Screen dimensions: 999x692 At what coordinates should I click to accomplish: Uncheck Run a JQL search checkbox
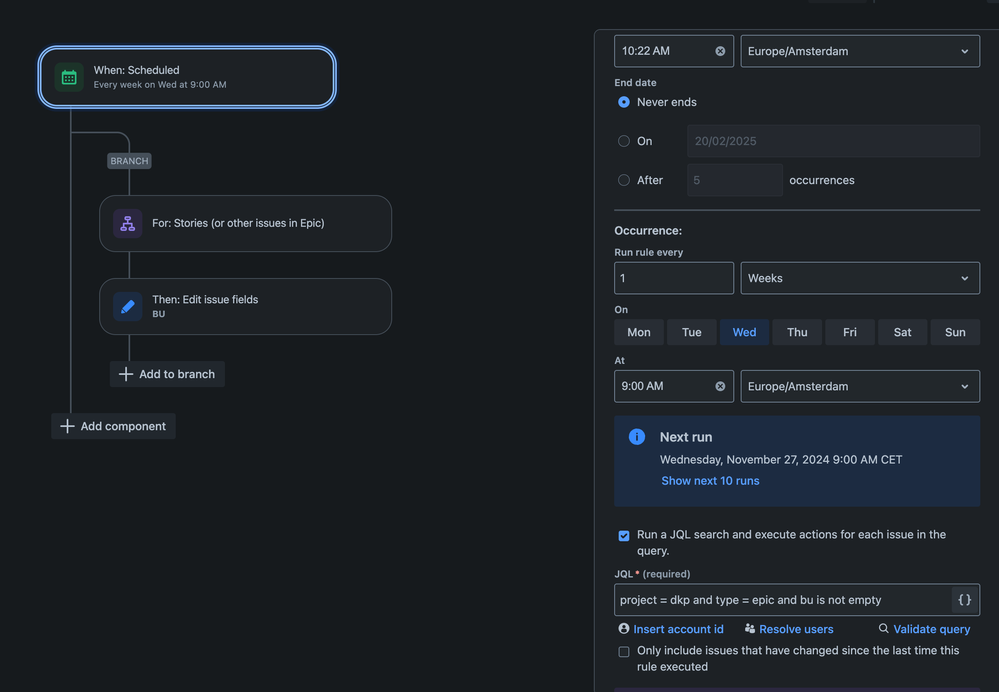(624, 535)
